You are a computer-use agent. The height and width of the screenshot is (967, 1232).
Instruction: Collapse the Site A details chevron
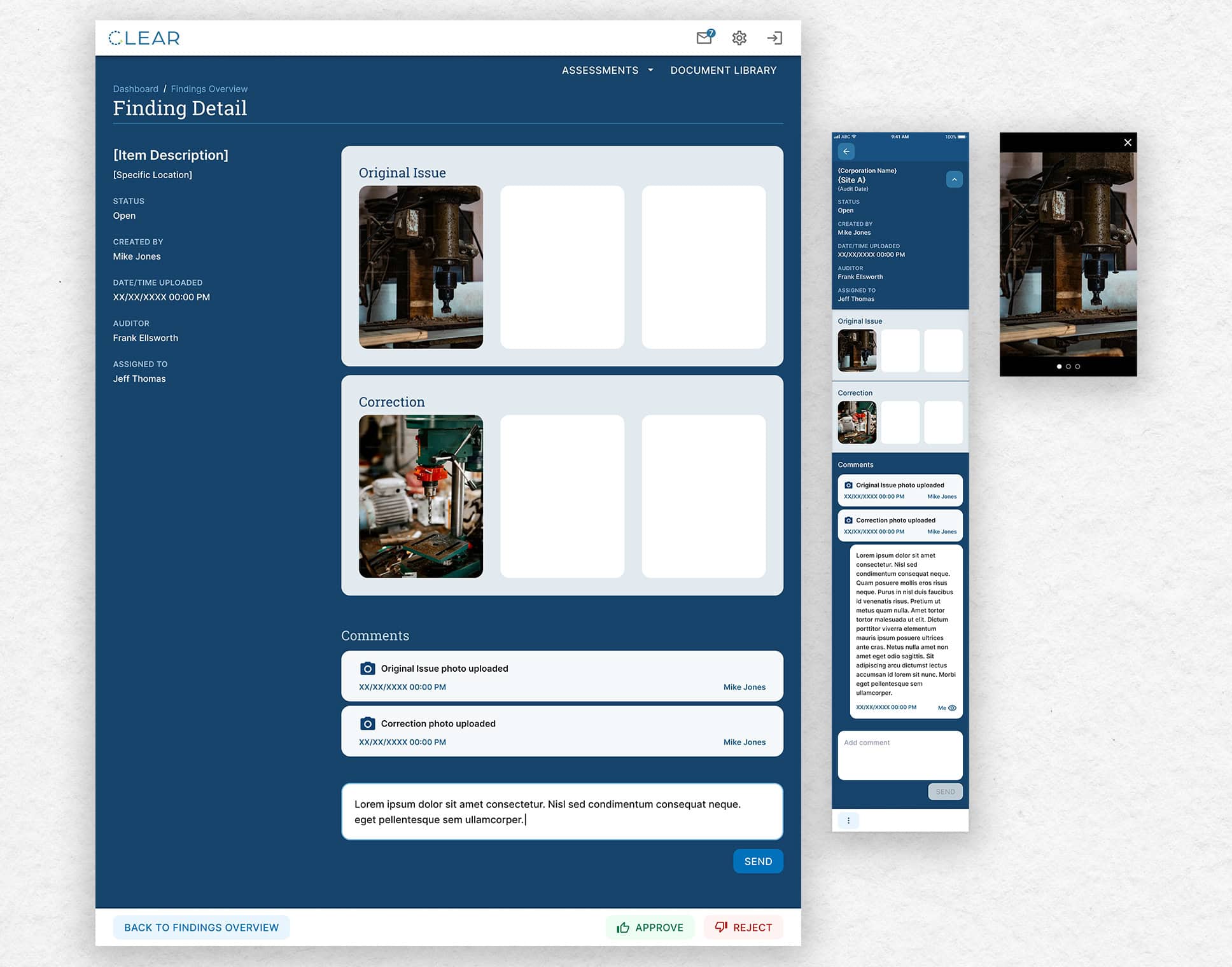pyautogui.click(x=954, y=179)
